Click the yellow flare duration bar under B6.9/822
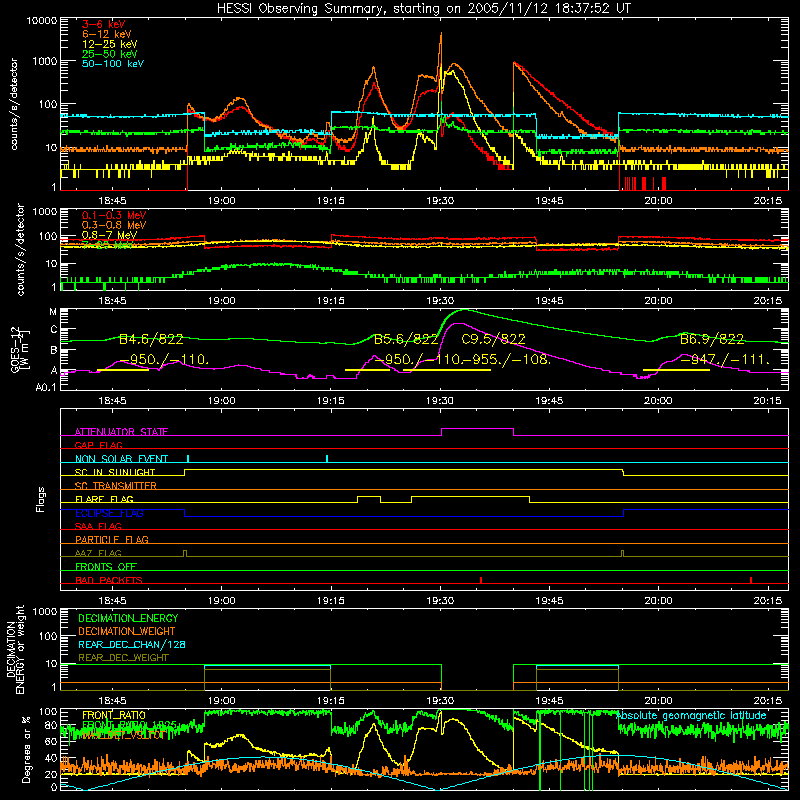The width and height of the screenshot is (800, 800). pyautogui.click(x=676, y=370)
